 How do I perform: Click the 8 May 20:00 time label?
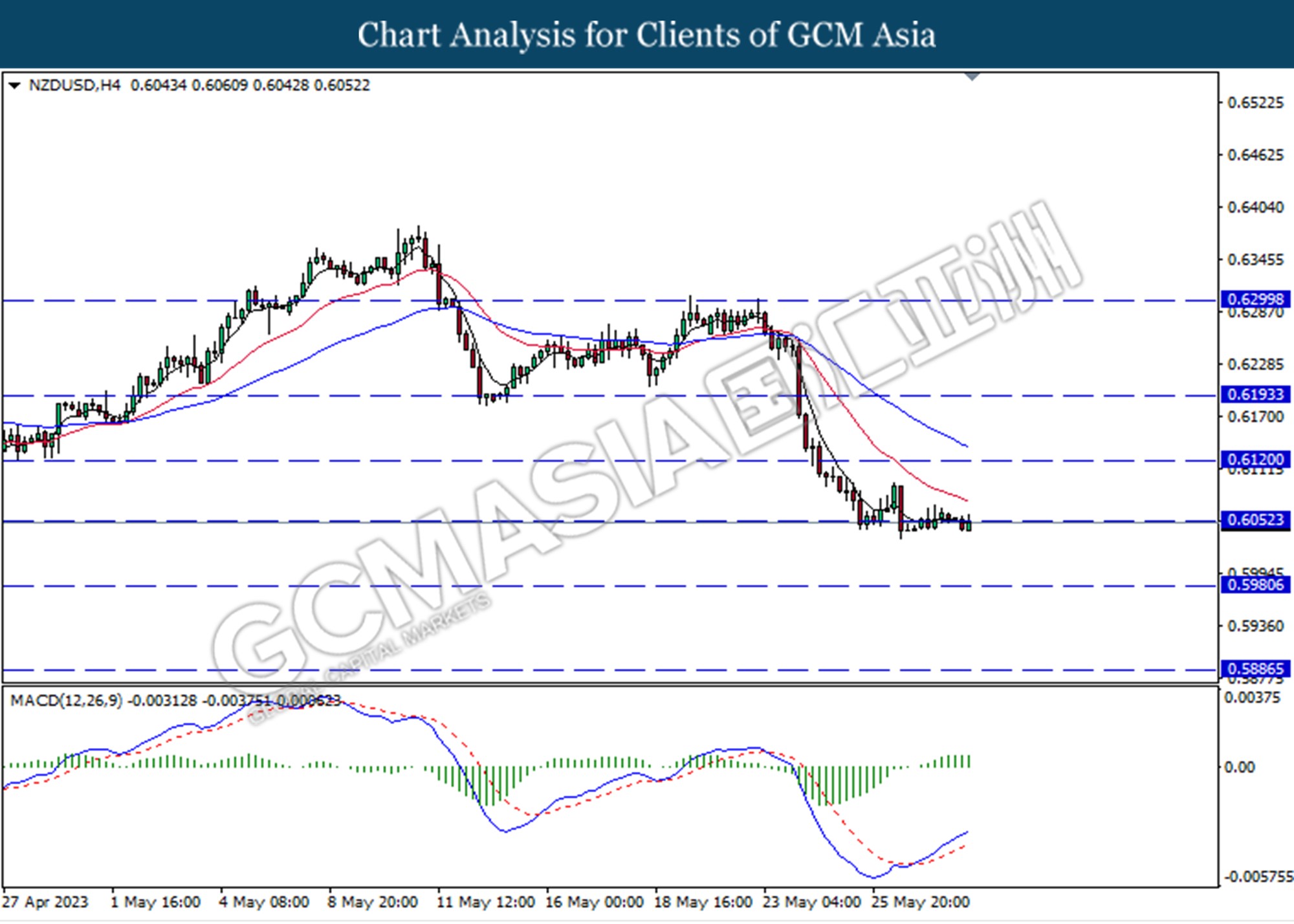coord(373,902)
